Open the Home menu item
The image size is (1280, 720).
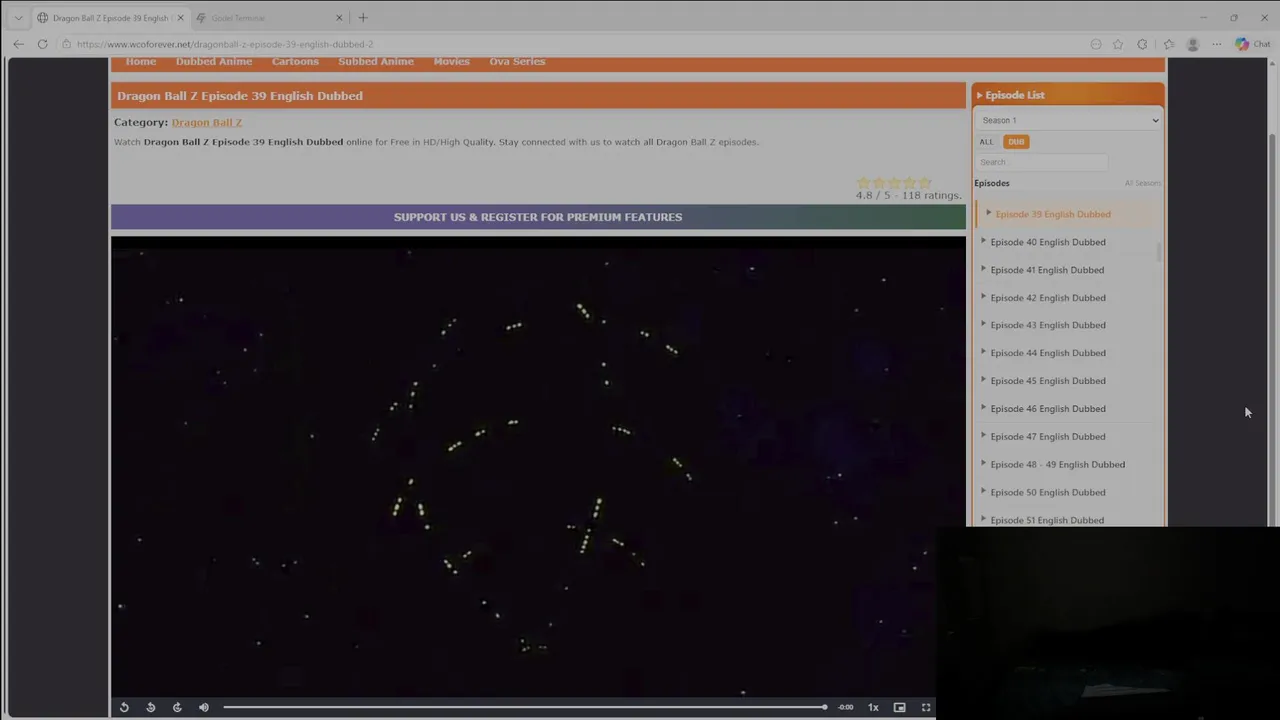(x=141, y=61)
